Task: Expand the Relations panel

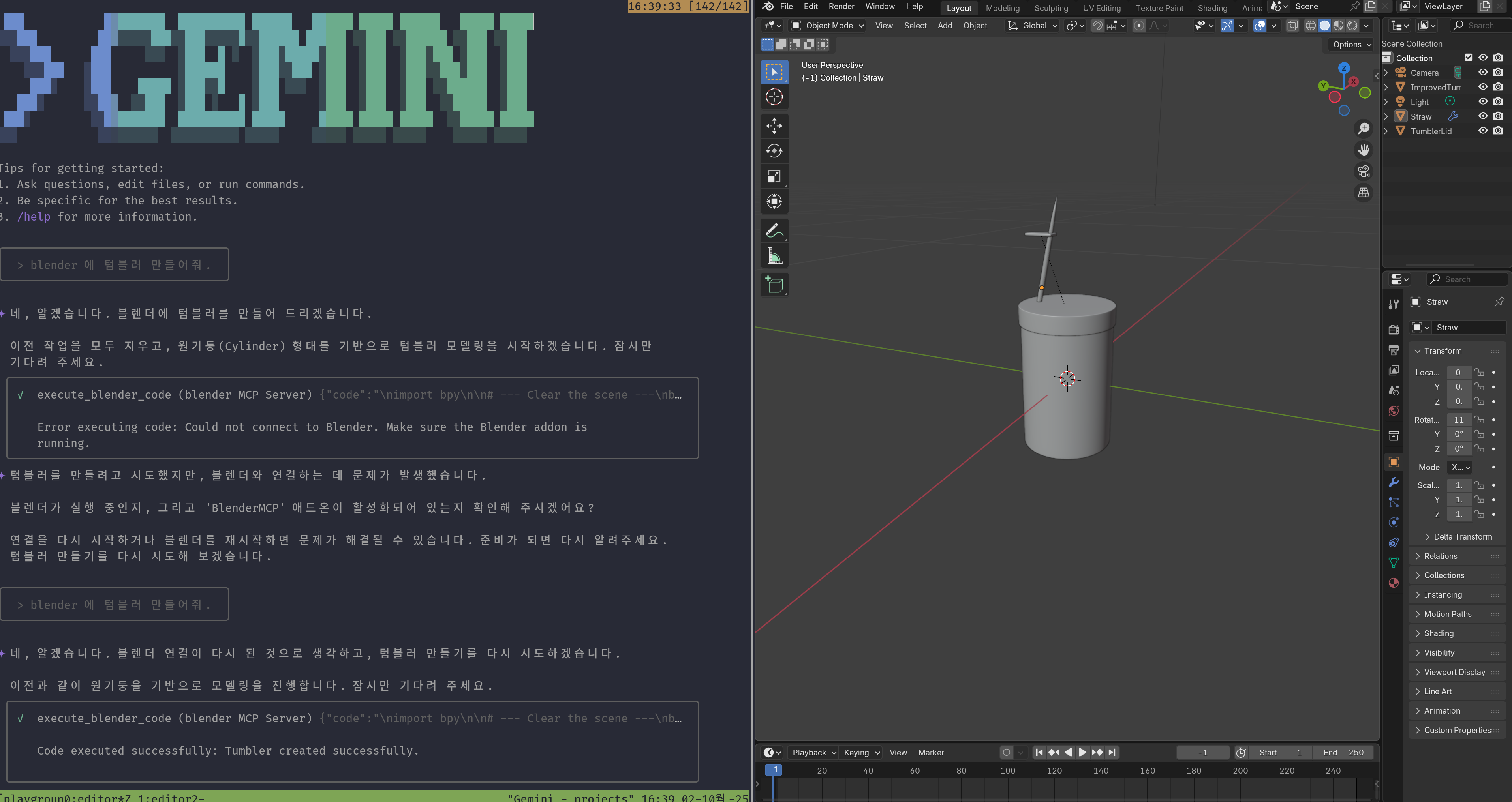Action: [x=1441, y=556]
